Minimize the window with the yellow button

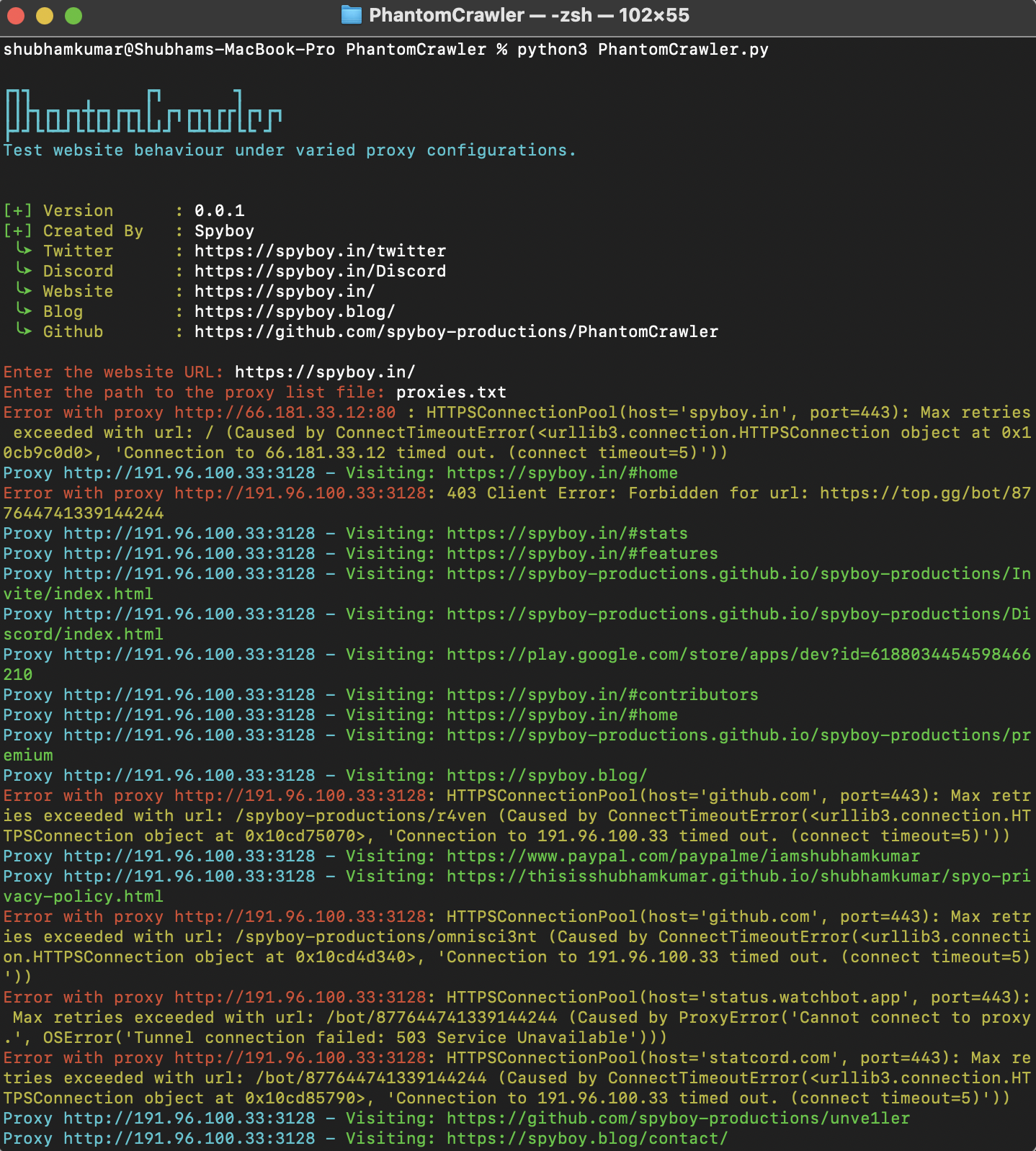pyautogui.click(x=45, y=16)
